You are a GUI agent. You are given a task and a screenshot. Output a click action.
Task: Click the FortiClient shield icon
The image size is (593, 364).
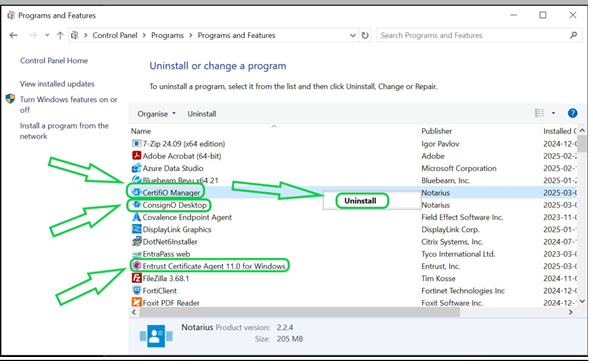click(x=136, y=291)
